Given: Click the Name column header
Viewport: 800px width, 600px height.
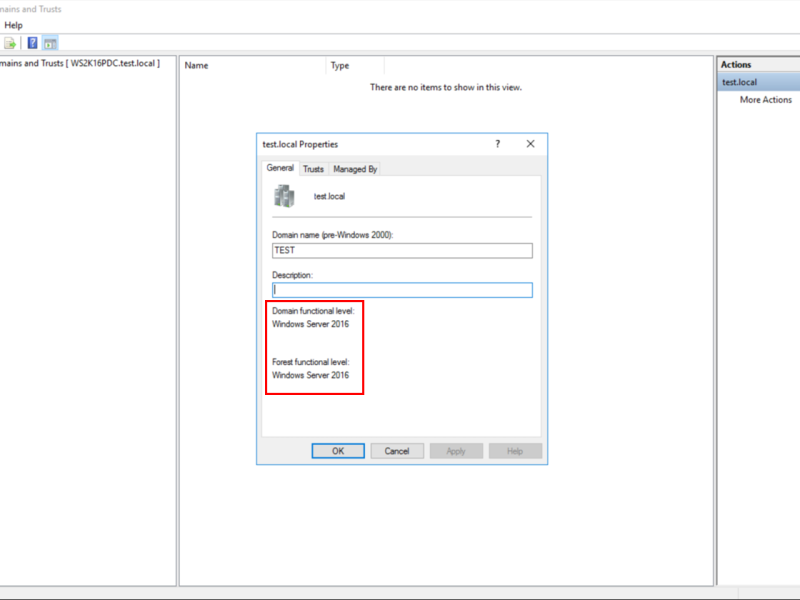Looking at the screenshot, I should [253, 65].
